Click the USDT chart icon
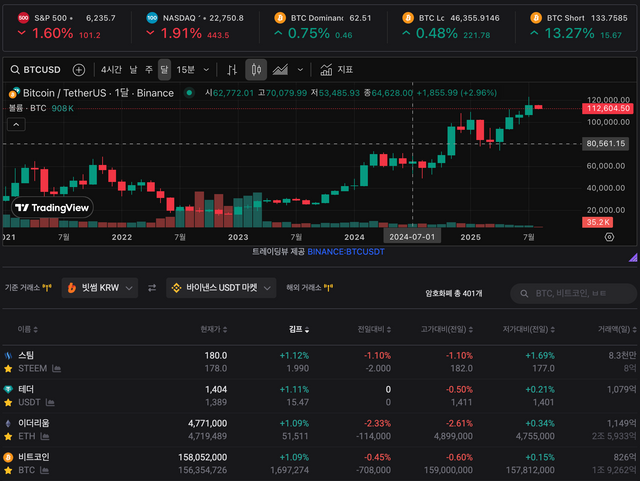Image resolution: width=640 pixels, height=481 pixels. coord(50,403)
